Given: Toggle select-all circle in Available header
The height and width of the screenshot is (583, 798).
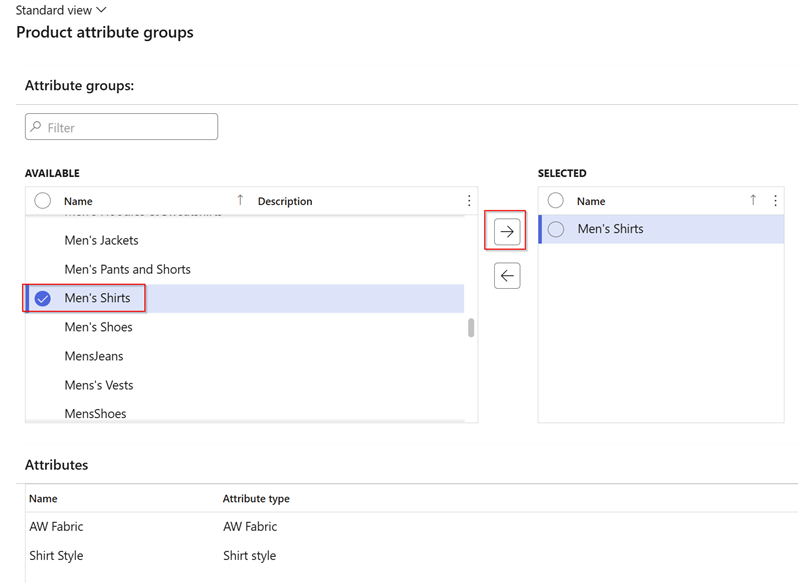Looking at the screenshot, I should click(43, 200).
